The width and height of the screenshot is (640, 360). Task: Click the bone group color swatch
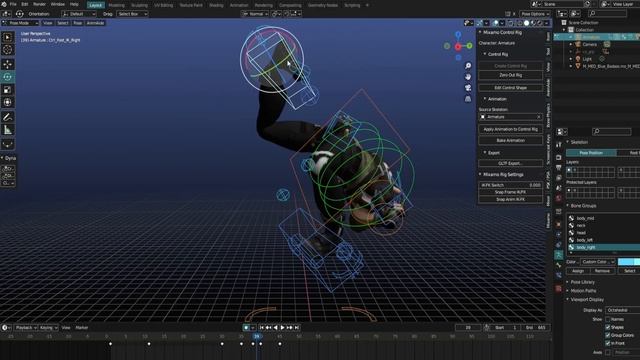tap(629, 262)
